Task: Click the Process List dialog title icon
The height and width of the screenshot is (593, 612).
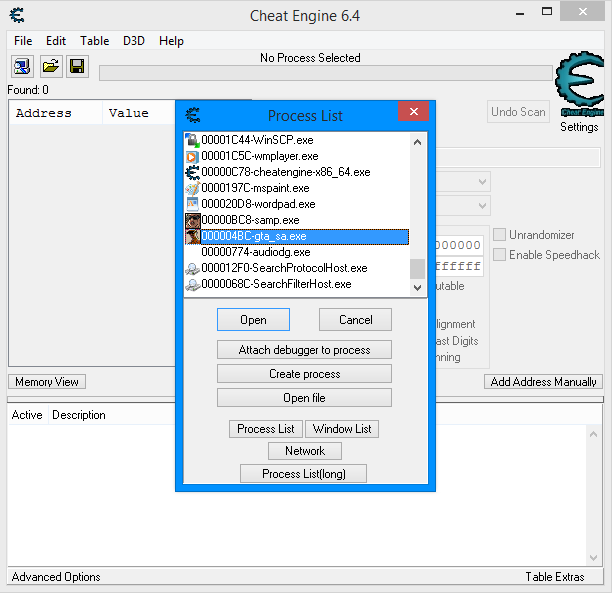Action: click(x=192, y=115)
